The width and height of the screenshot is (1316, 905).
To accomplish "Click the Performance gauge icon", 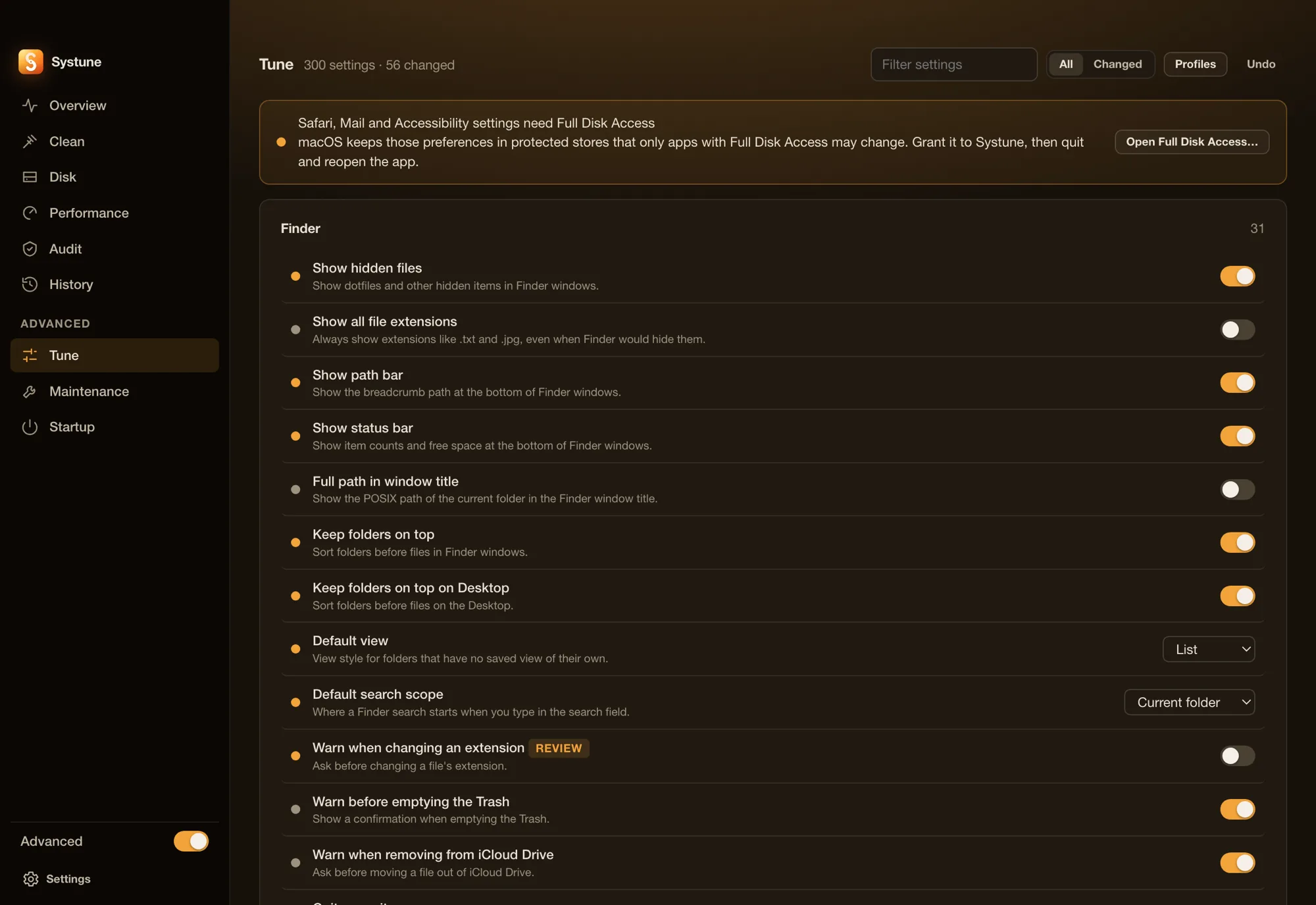I will pos(30,213).
